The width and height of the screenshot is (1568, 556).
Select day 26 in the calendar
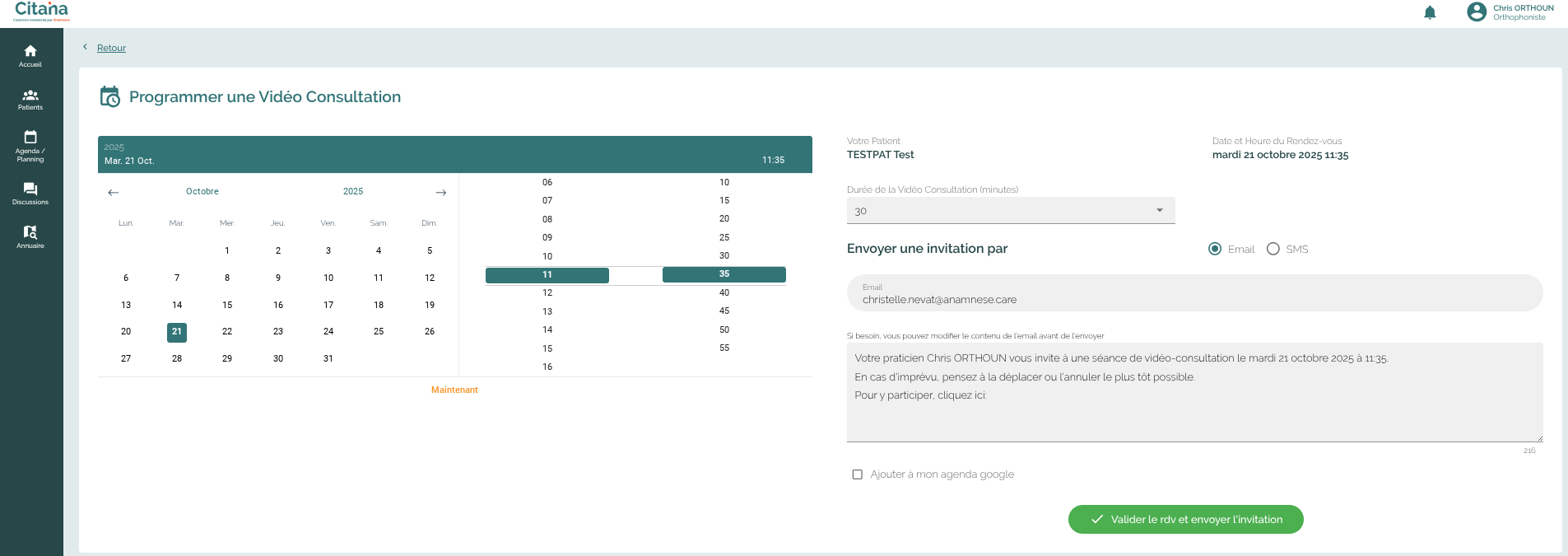click(x=430, y=332)
